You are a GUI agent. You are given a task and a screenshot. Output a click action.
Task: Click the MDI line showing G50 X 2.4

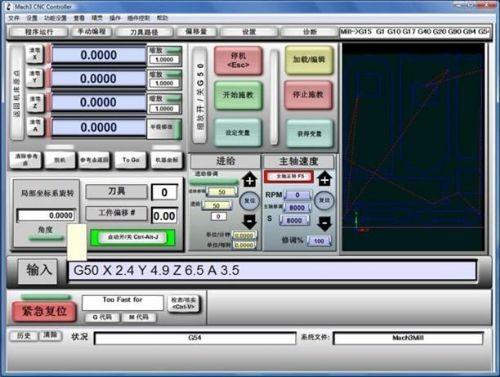[x=272, y=270]
